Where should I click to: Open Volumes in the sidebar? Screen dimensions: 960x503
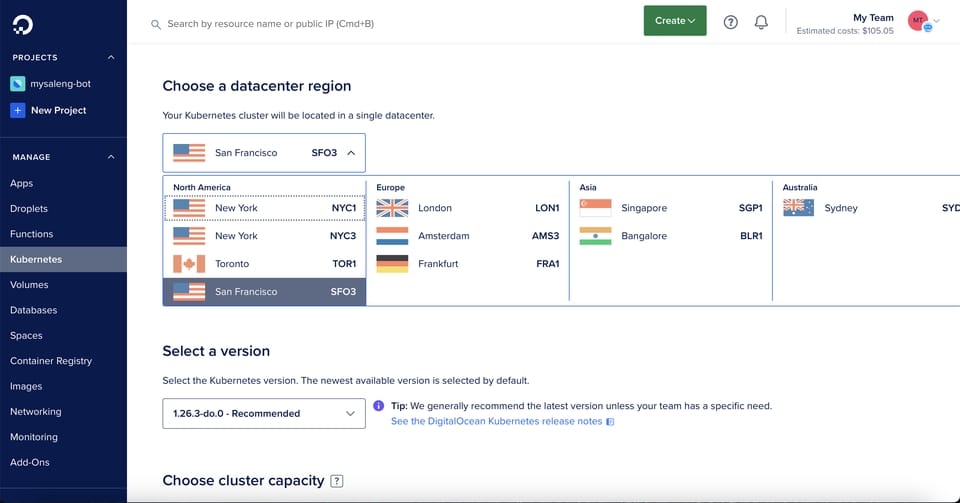tap(29, 285)
